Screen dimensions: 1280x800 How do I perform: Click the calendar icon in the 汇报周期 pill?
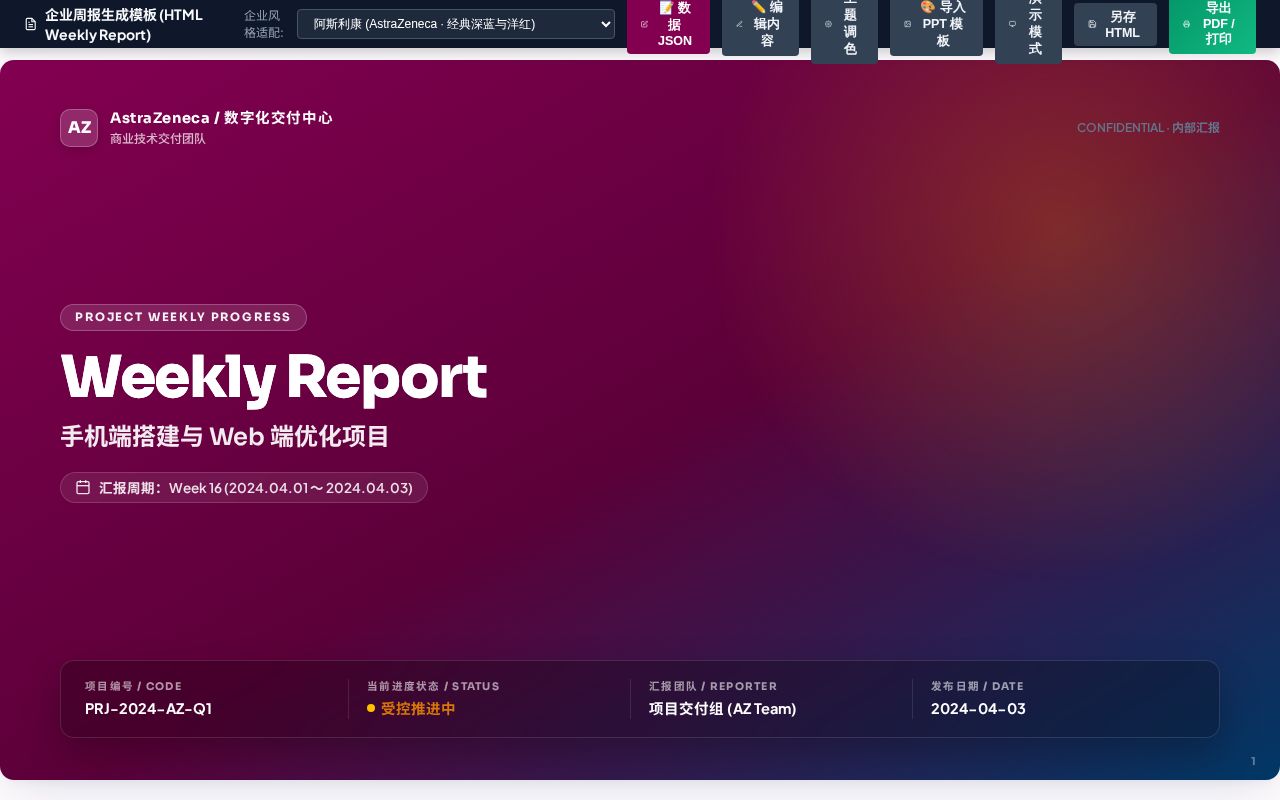tap(83, 487)
